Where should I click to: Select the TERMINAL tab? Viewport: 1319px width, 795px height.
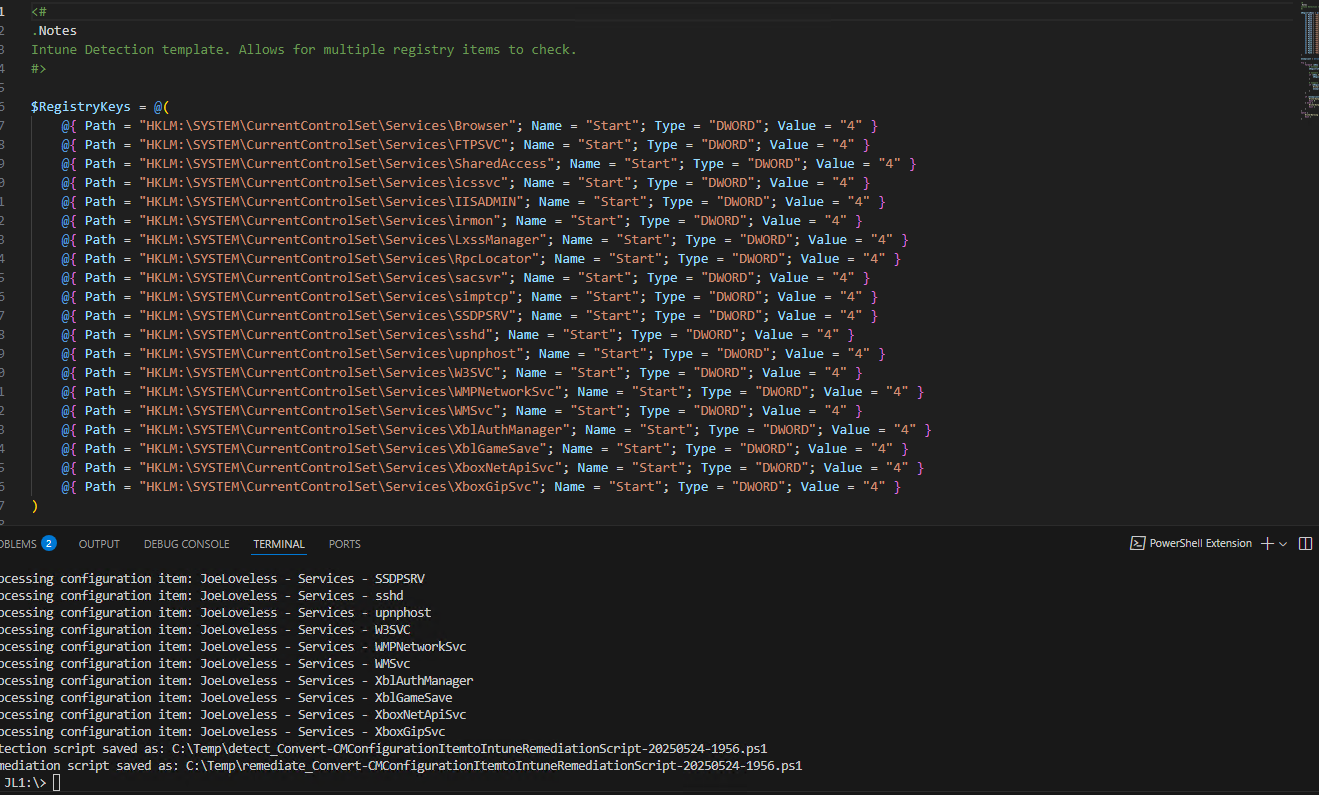278,543
